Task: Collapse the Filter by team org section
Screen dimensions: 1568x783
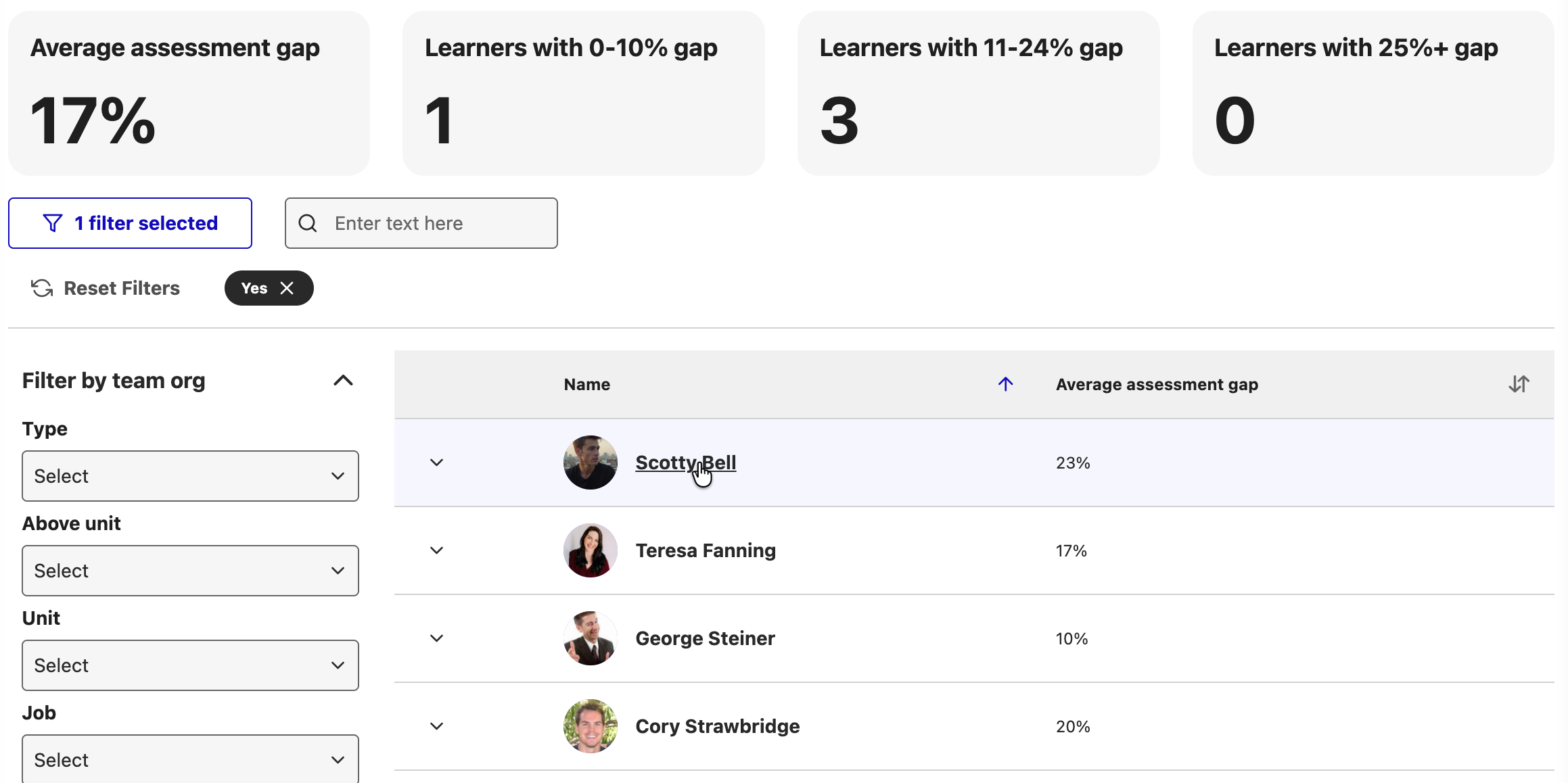Action: click(x=344, y=381)
